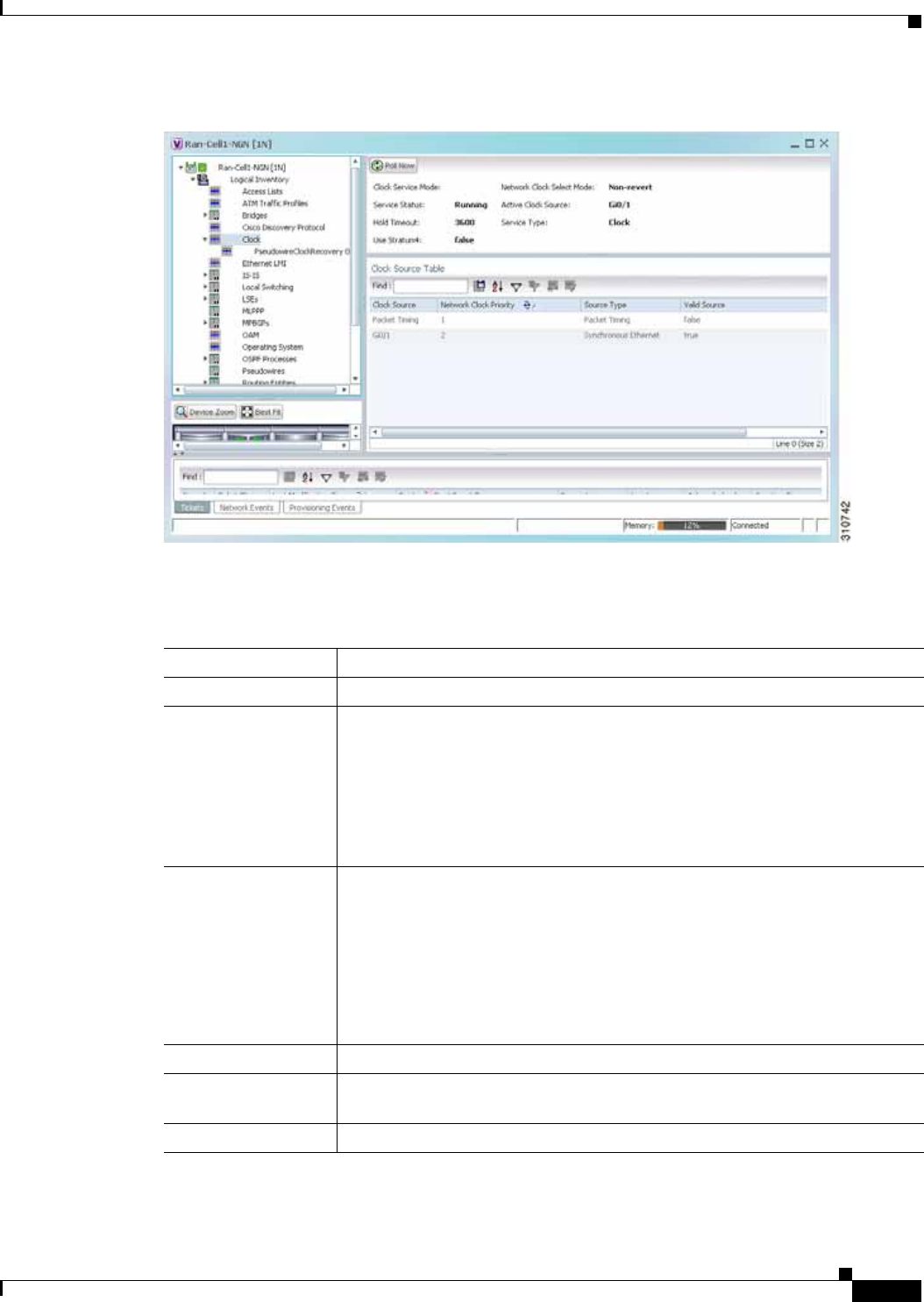The width and height of the screenshot is (924, 1302).
Task: Expand the Bridges tree node
Action: click(x=205, y=215)
